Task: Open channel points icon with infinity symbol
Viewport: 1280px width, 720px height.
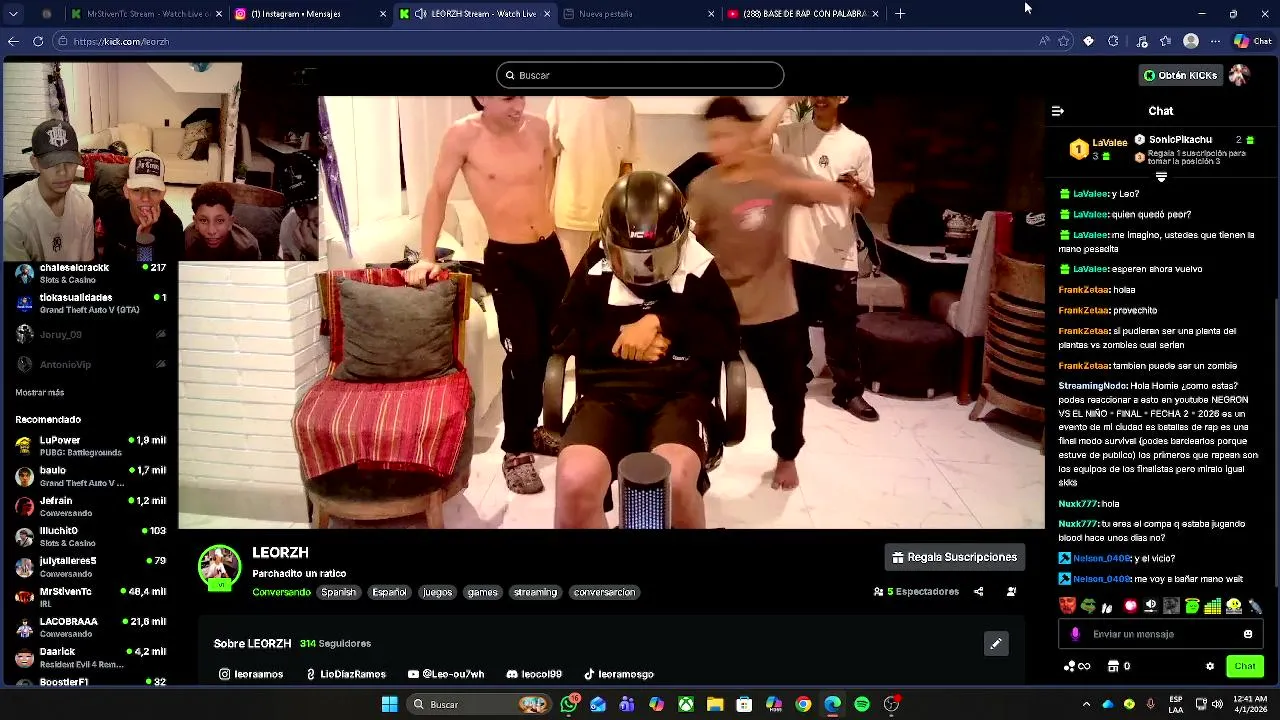Action: click(x=1077, y=666)
